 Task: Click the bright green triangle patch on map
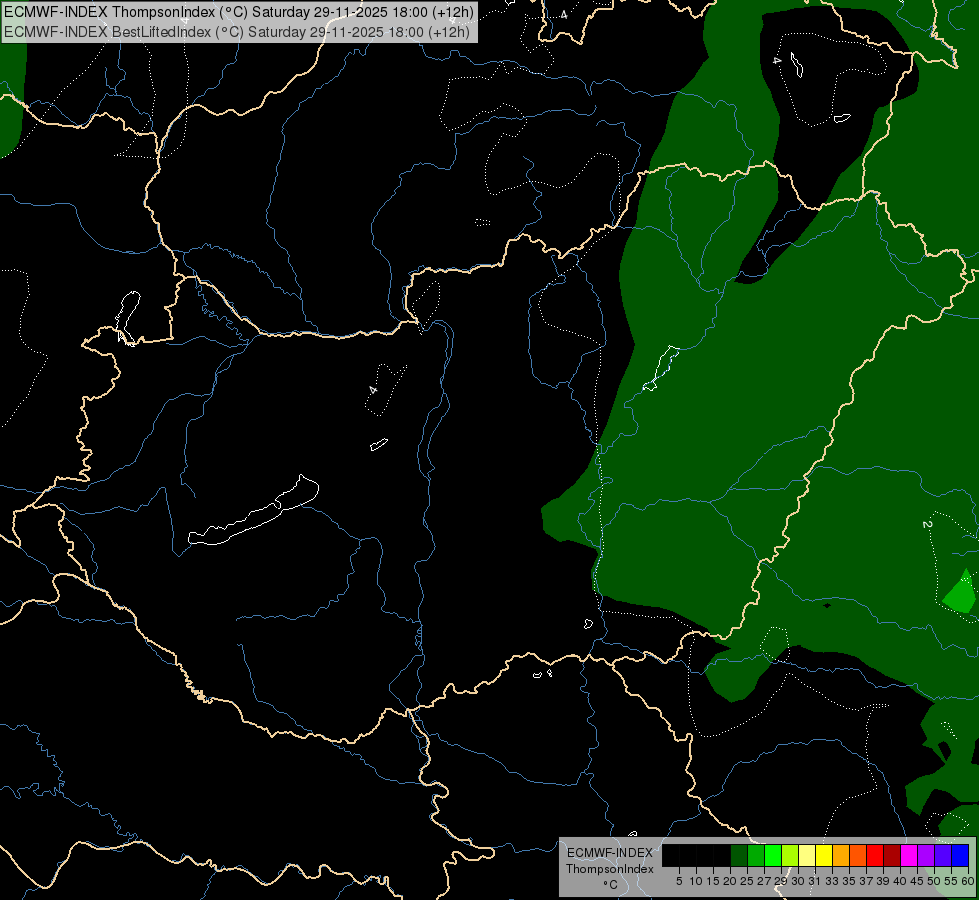click(x=960, y=591)
